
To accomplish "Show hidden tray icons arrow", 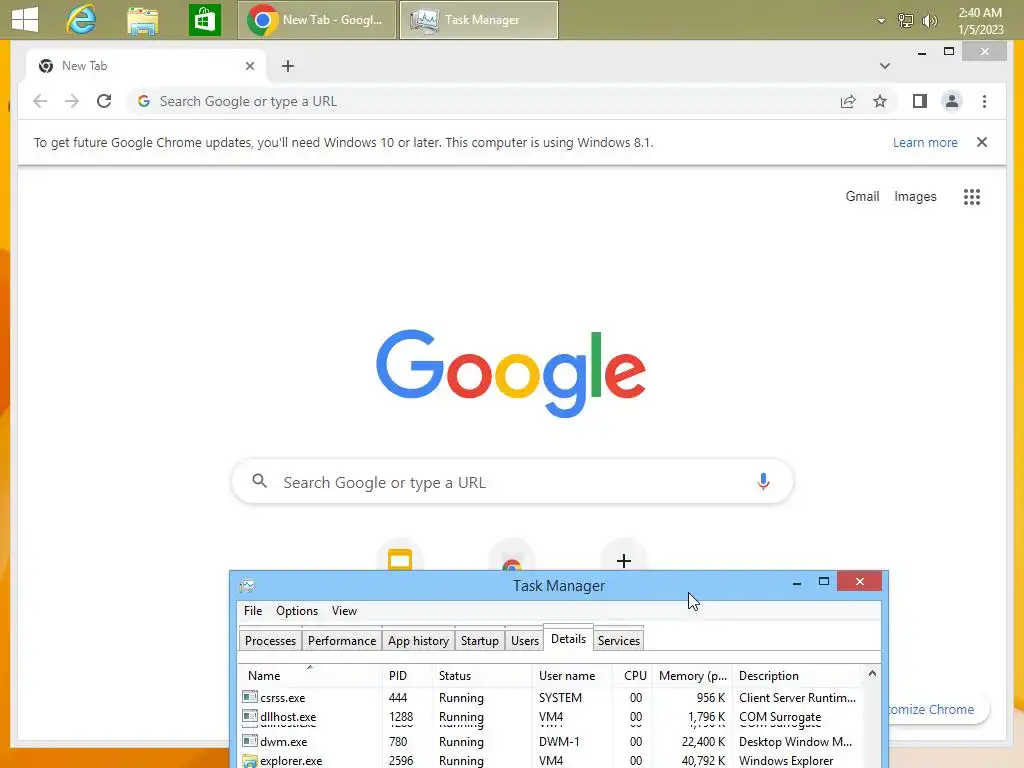I will click(x=881, y=21).
